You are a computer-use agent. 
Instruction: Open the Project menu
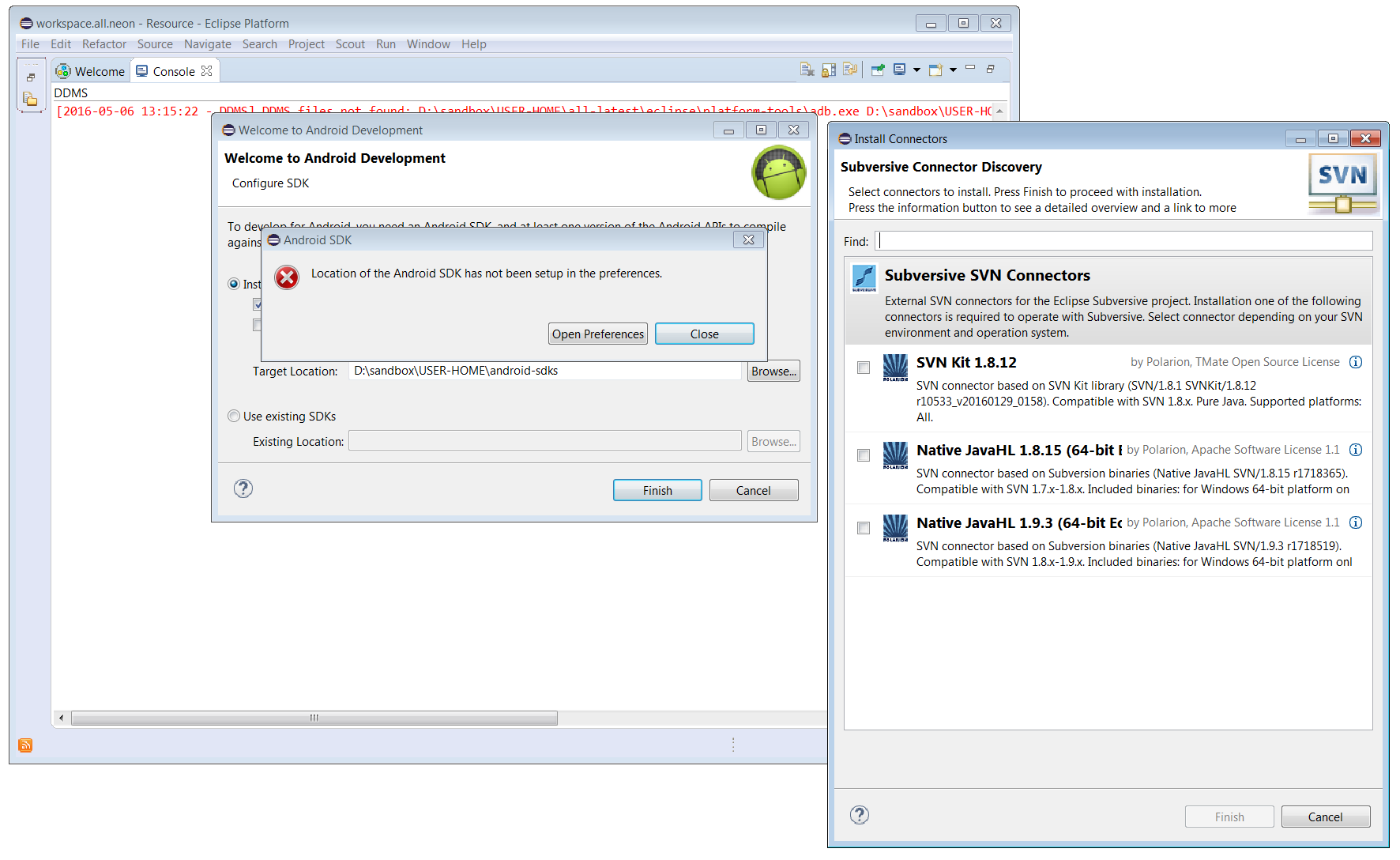pyautogui.click(x=307, y=44)
